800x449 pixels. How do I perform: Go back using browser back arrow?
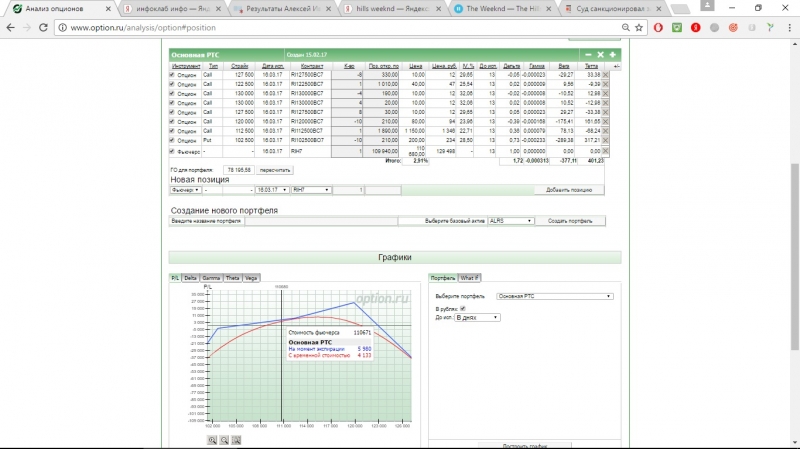point(11,28)
